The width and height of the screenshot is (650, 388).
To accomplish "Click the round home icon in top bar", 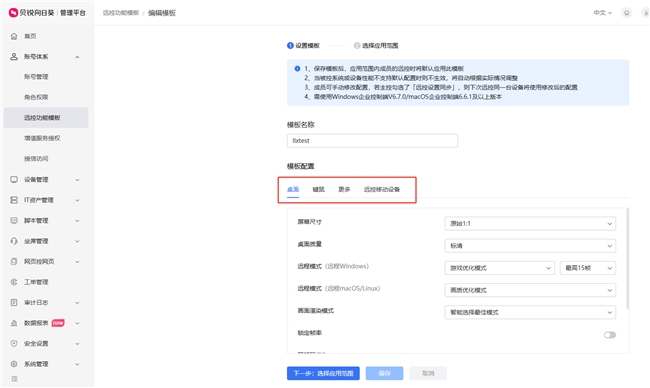I will 626,13.
